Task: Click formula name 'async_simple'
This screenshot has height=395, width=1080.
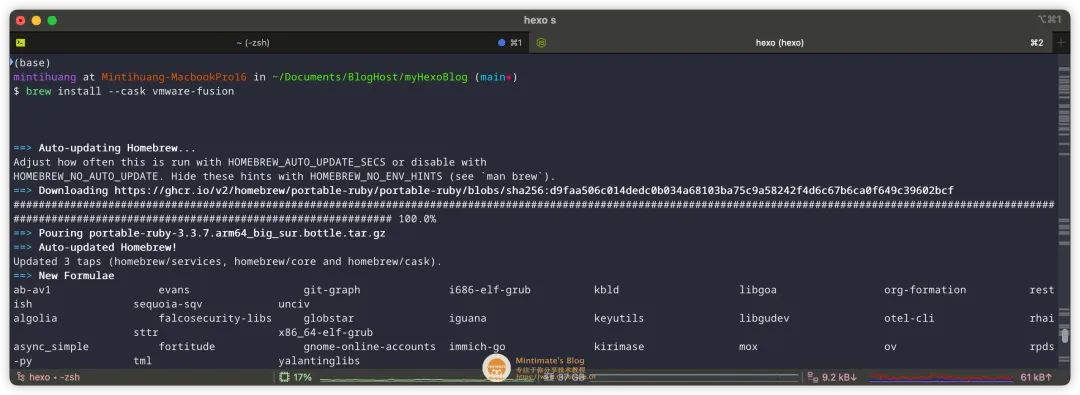Action: 51,346
